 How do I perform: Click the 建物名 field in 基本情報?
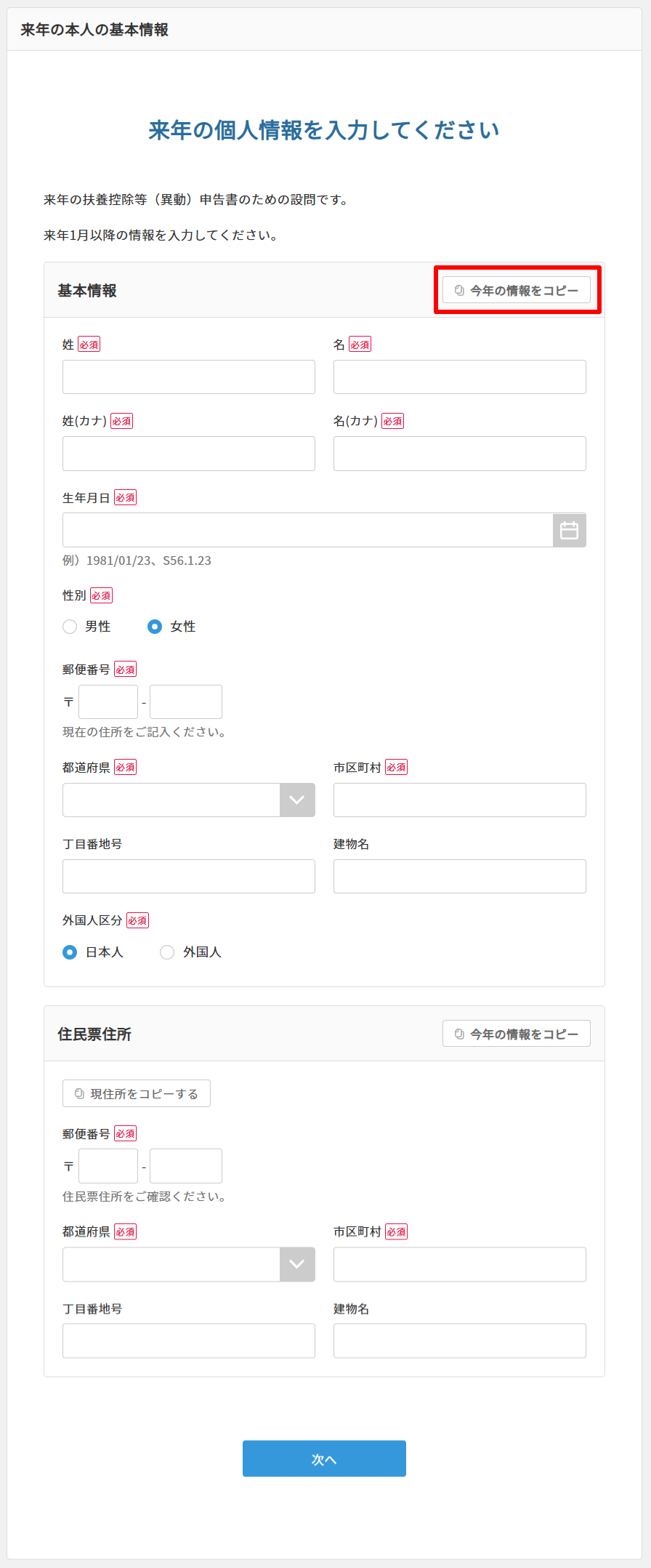tap(458, 876)
